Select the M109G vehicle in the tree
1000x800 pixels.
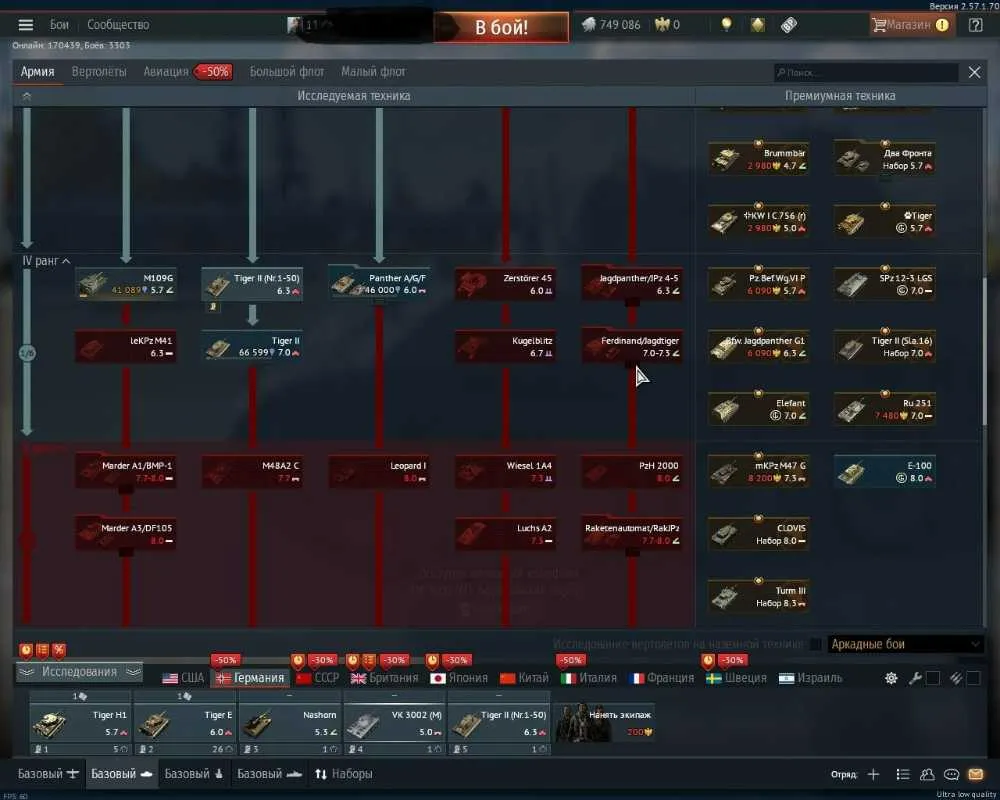point(126,284)
